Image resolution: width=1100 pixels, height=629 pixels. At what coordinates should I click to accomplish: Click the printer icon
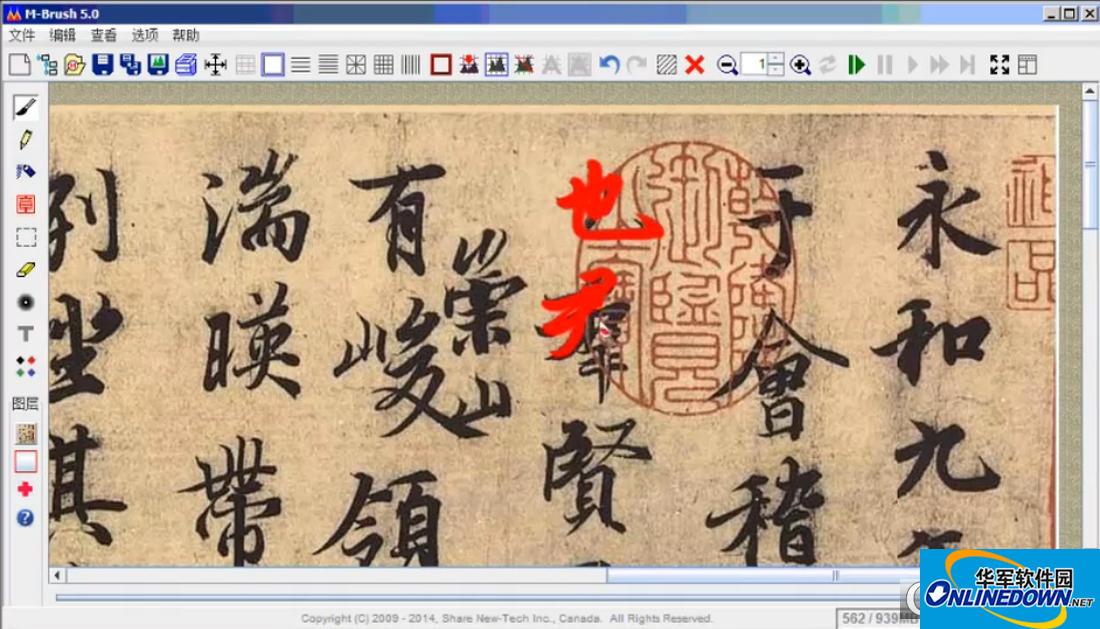[186, 65]
